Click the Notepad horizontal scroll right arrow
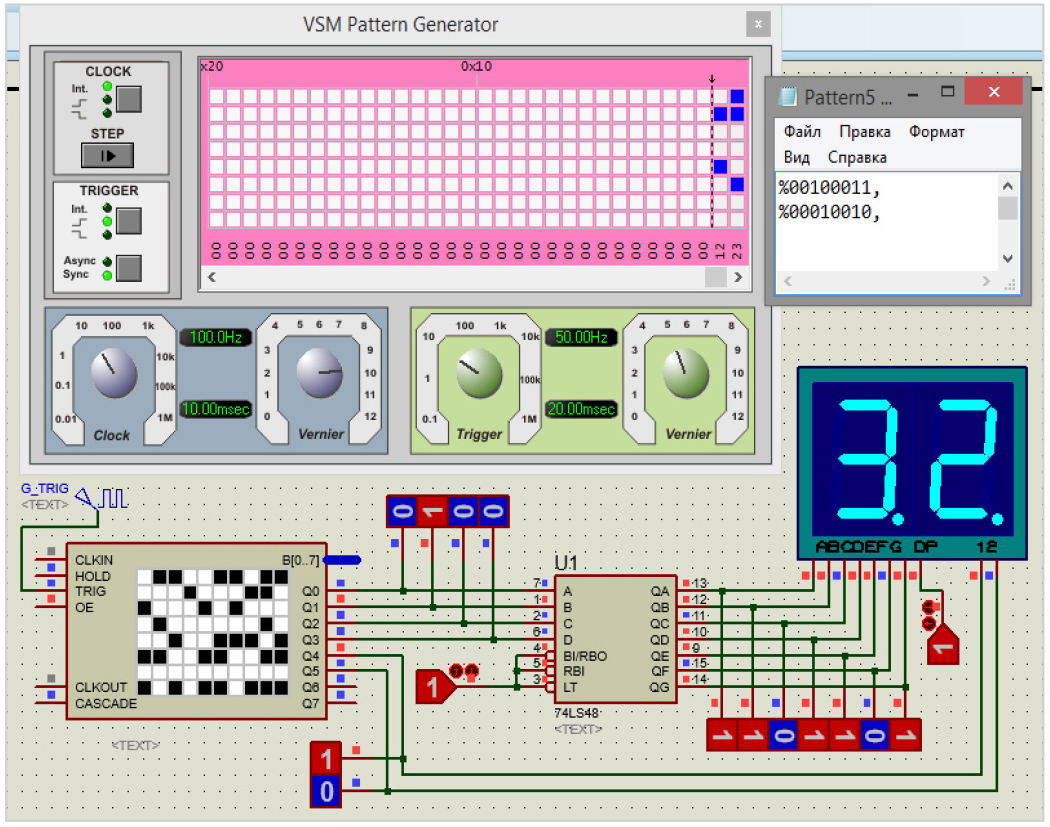 click(x=986, y=281)
